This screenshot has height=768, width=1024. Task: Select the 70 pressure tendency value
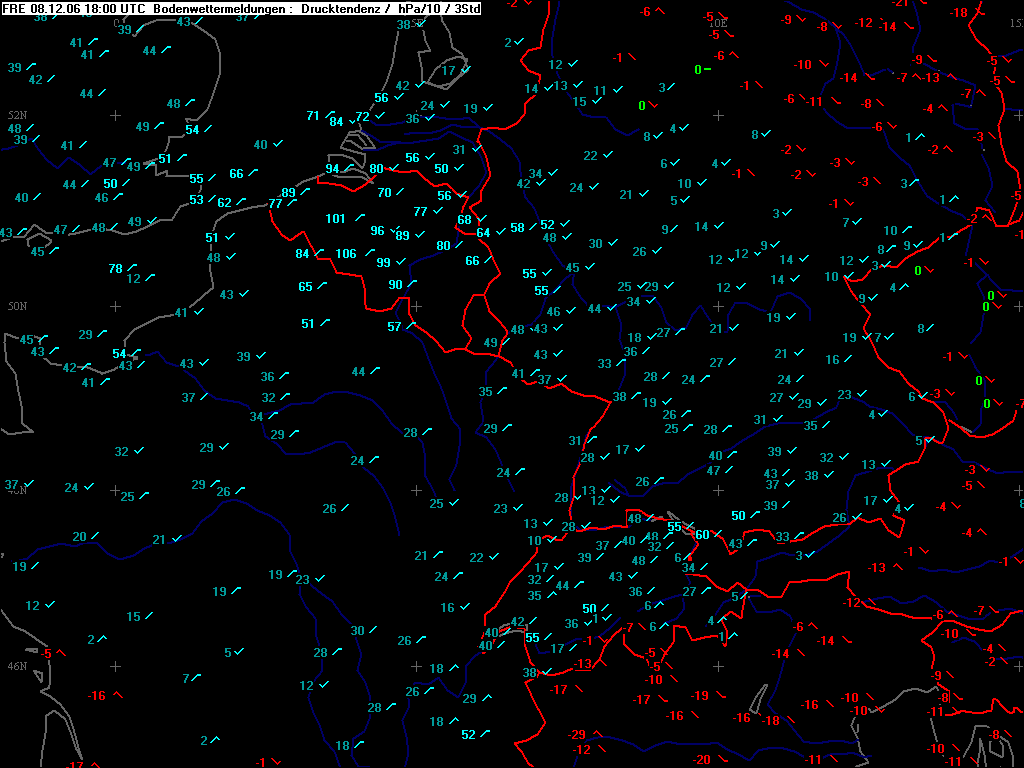[384, 193]
